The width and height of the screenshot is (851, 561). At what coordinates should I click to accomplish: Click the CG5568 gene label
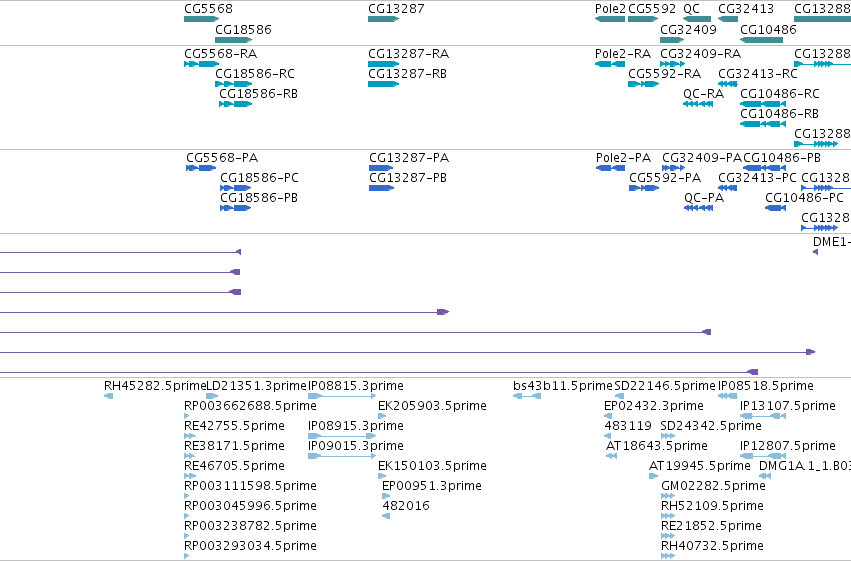coord(208,9)
